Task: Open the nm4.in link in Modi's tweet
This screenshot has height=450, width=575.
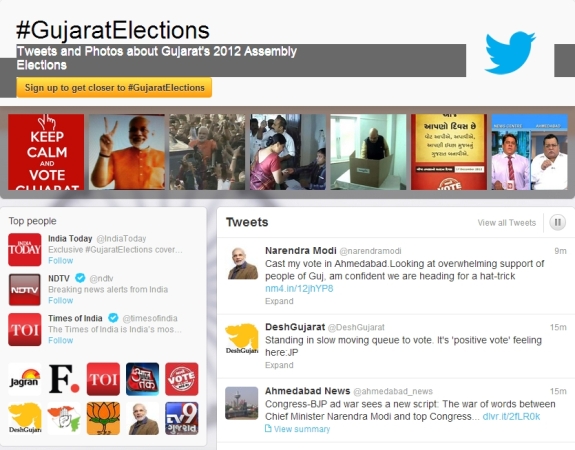Action: (x=299, y=289)
